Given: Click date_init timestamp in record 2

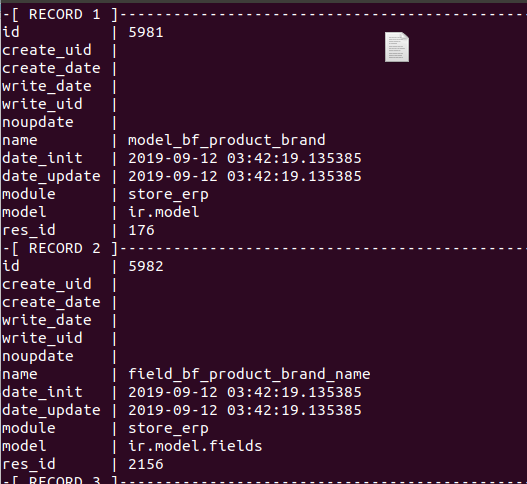Looking at the screenshot, I should [245, 392].
